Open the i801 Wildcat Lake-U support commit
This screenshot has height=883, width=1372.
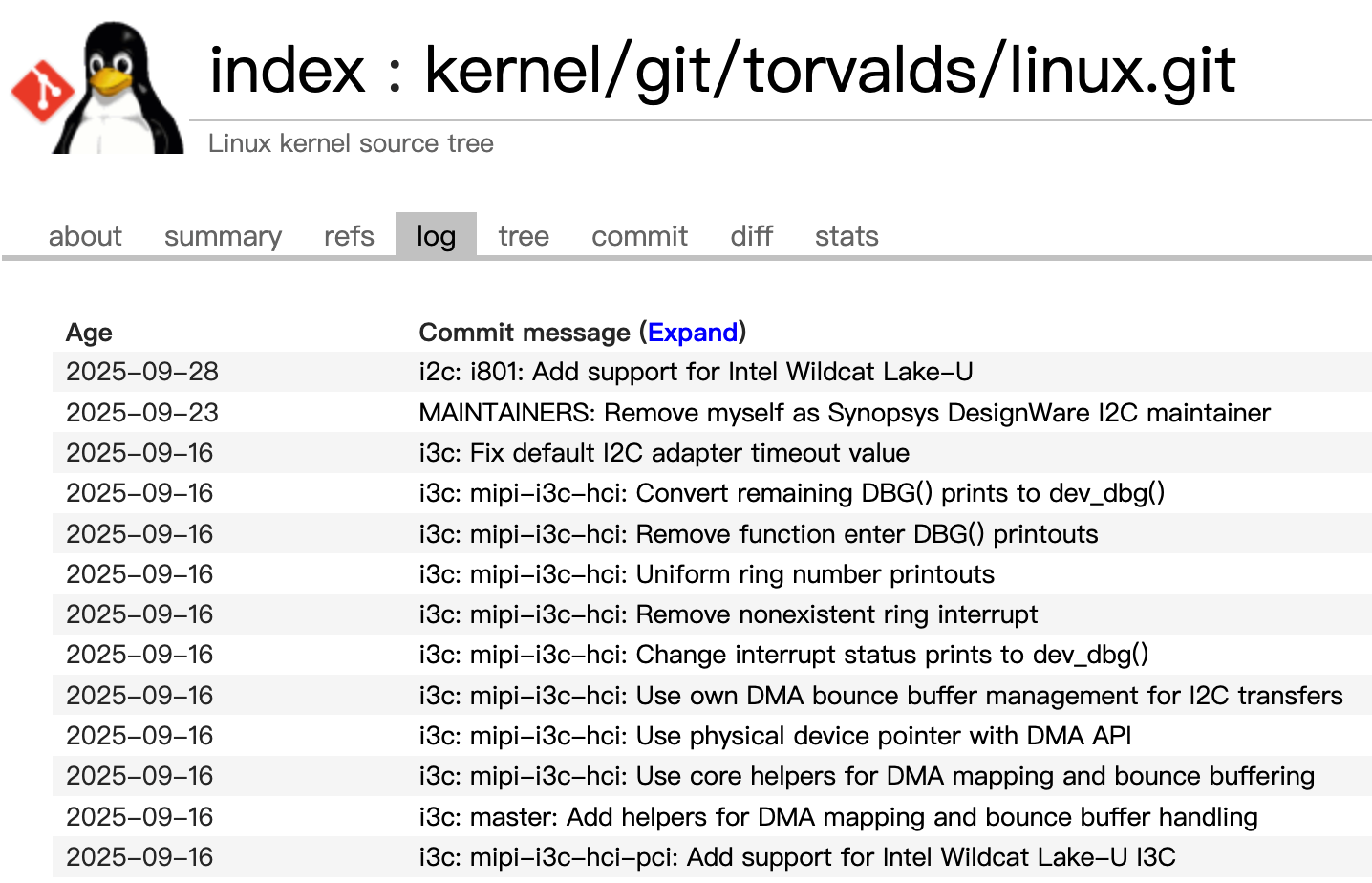point(696,372)
